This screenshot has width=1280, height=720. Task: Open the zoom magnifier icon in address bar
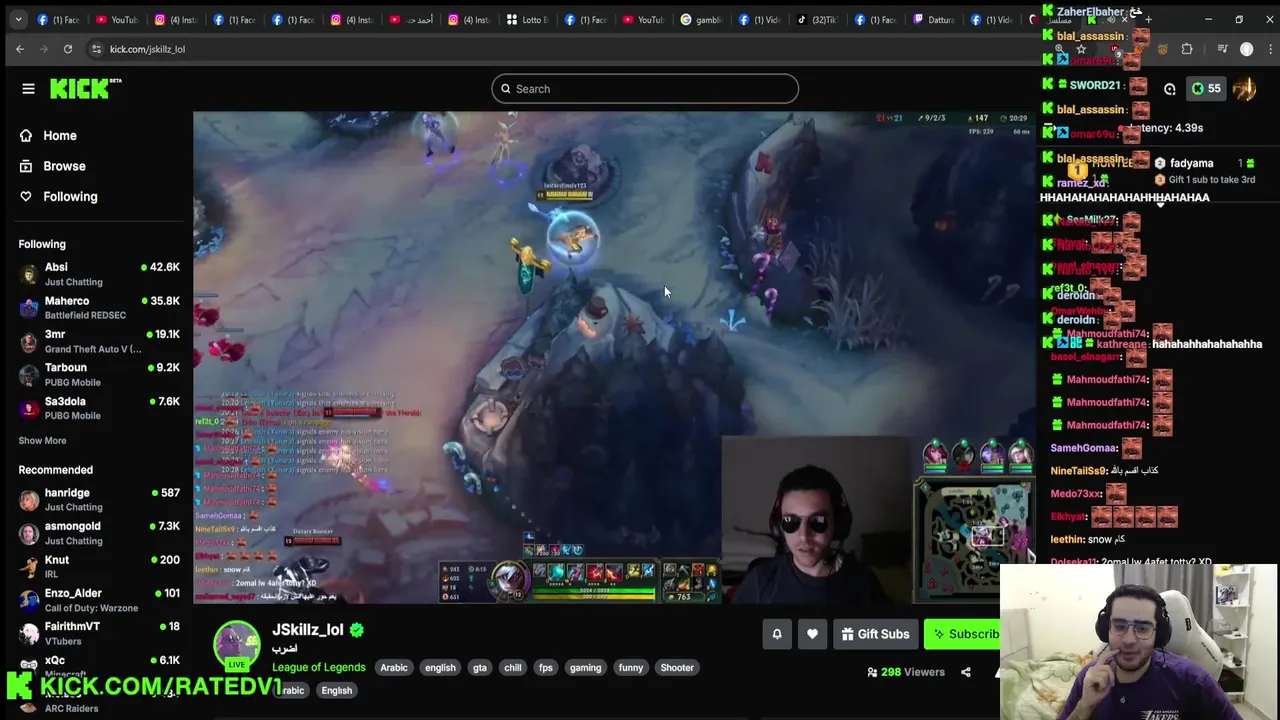(1059, 49)
